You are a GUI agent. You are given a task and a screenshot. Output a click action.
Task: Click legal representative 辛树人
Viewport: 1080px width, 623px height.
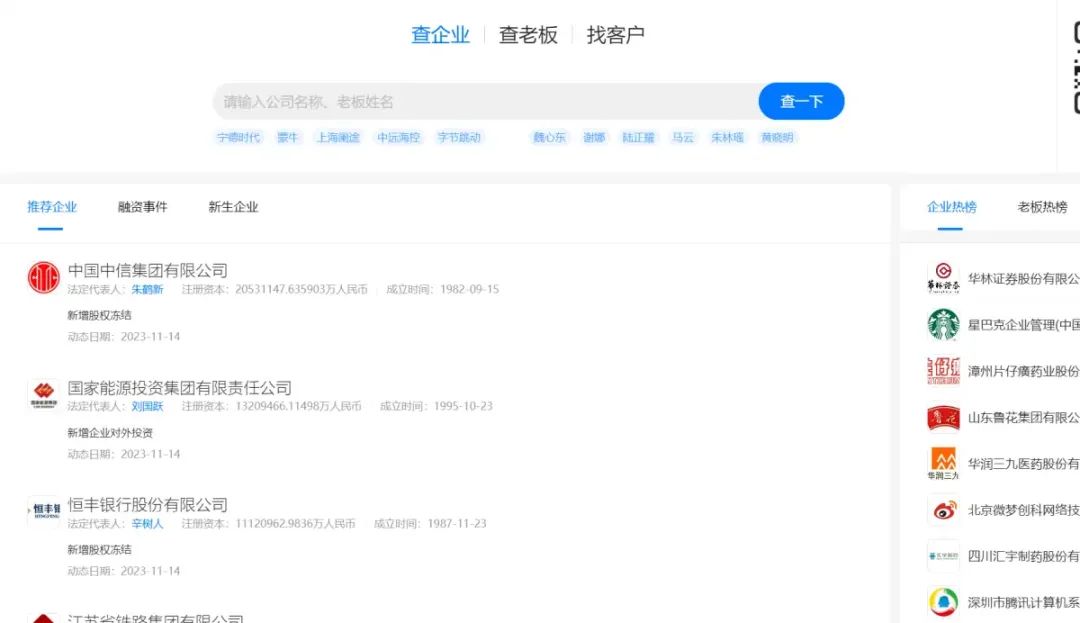147,524
